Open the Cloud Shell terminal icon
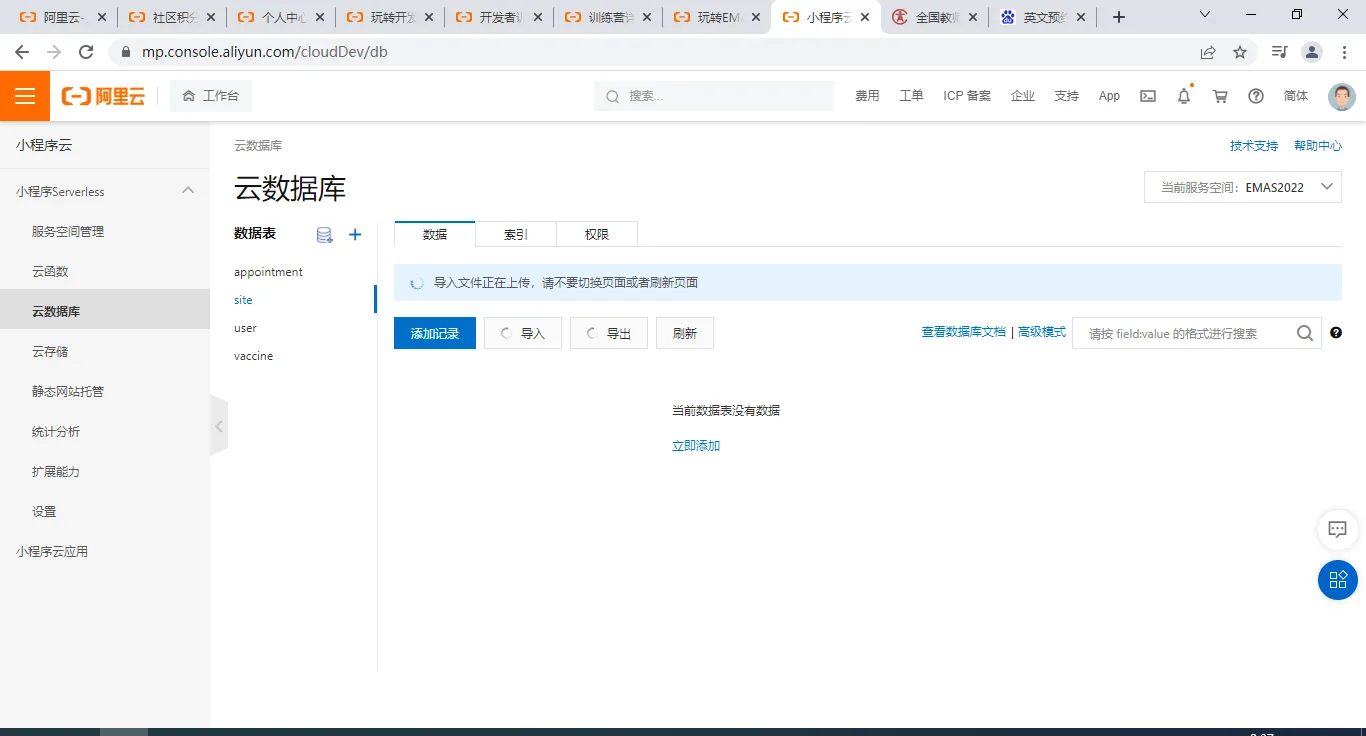 (x=1148, y=96)
